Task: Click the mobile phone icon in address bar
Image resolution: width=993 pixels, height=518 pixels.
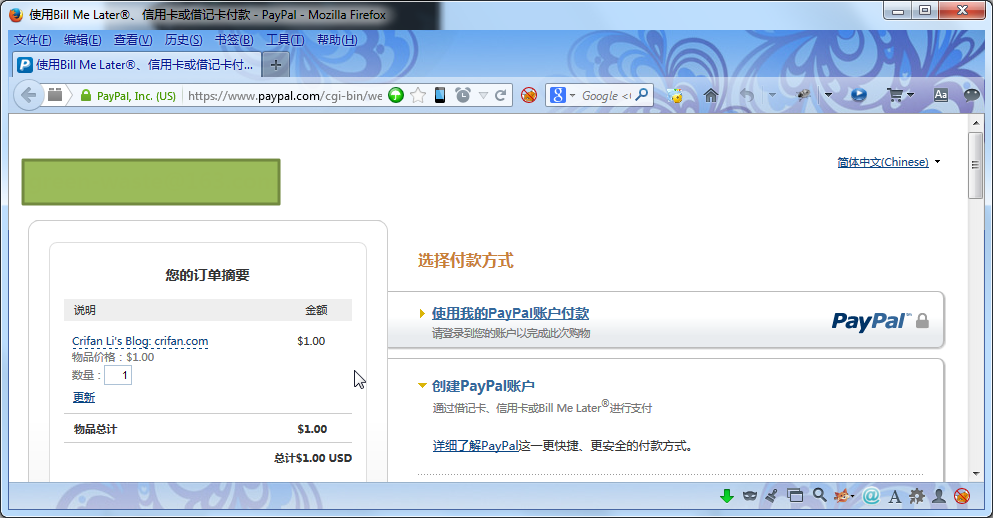Action: click(x=440, y=96)
